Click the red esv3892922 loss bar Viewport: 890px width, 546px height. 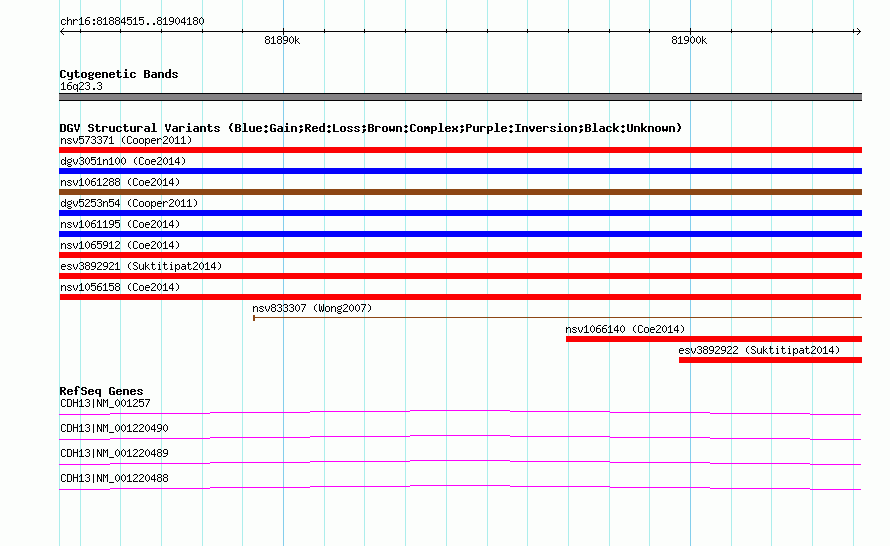[770, 360]
